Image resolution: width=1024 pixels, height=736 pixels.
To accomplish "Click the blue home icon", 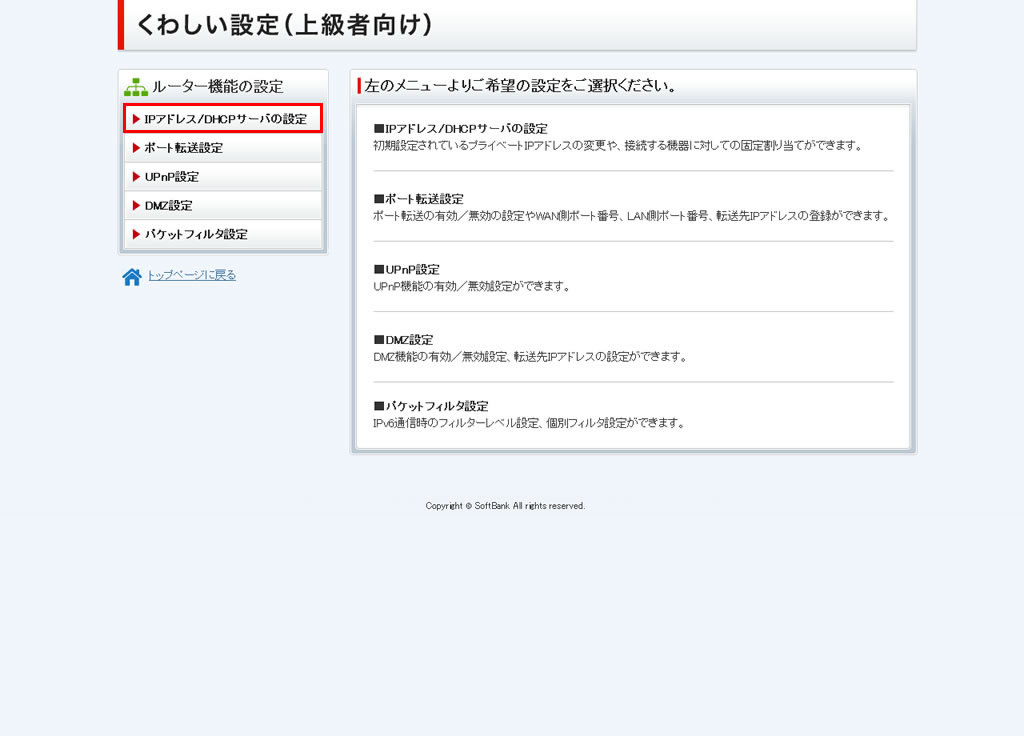I will pyautogui.click(x=132, y=277).
